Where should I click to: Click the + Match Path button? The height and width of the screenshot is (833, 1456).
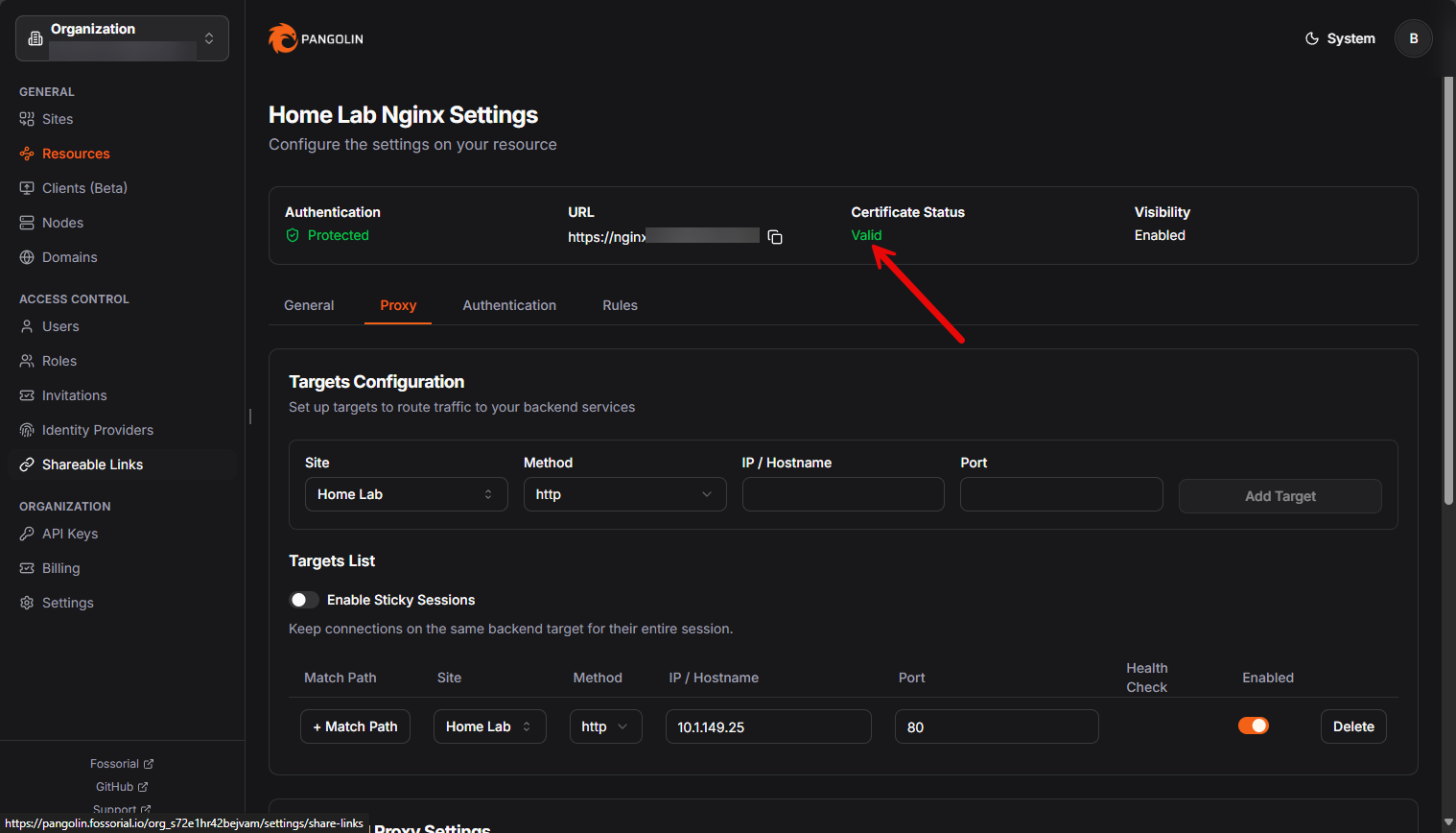tap(355, 726)
